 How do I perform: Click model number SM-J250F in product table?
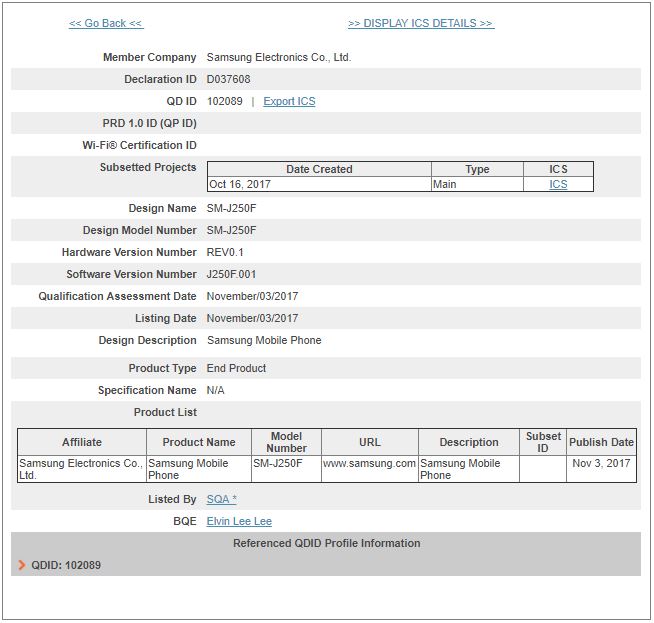pos(278,463)
